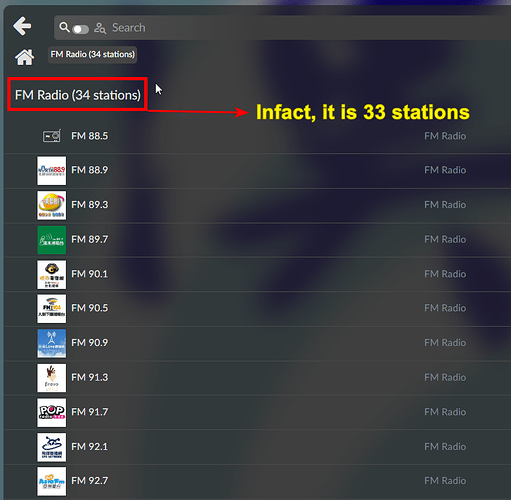Click FM Radio label in FM 91.7 row
This screenshot has height=500, width=511.
point(445,412)
